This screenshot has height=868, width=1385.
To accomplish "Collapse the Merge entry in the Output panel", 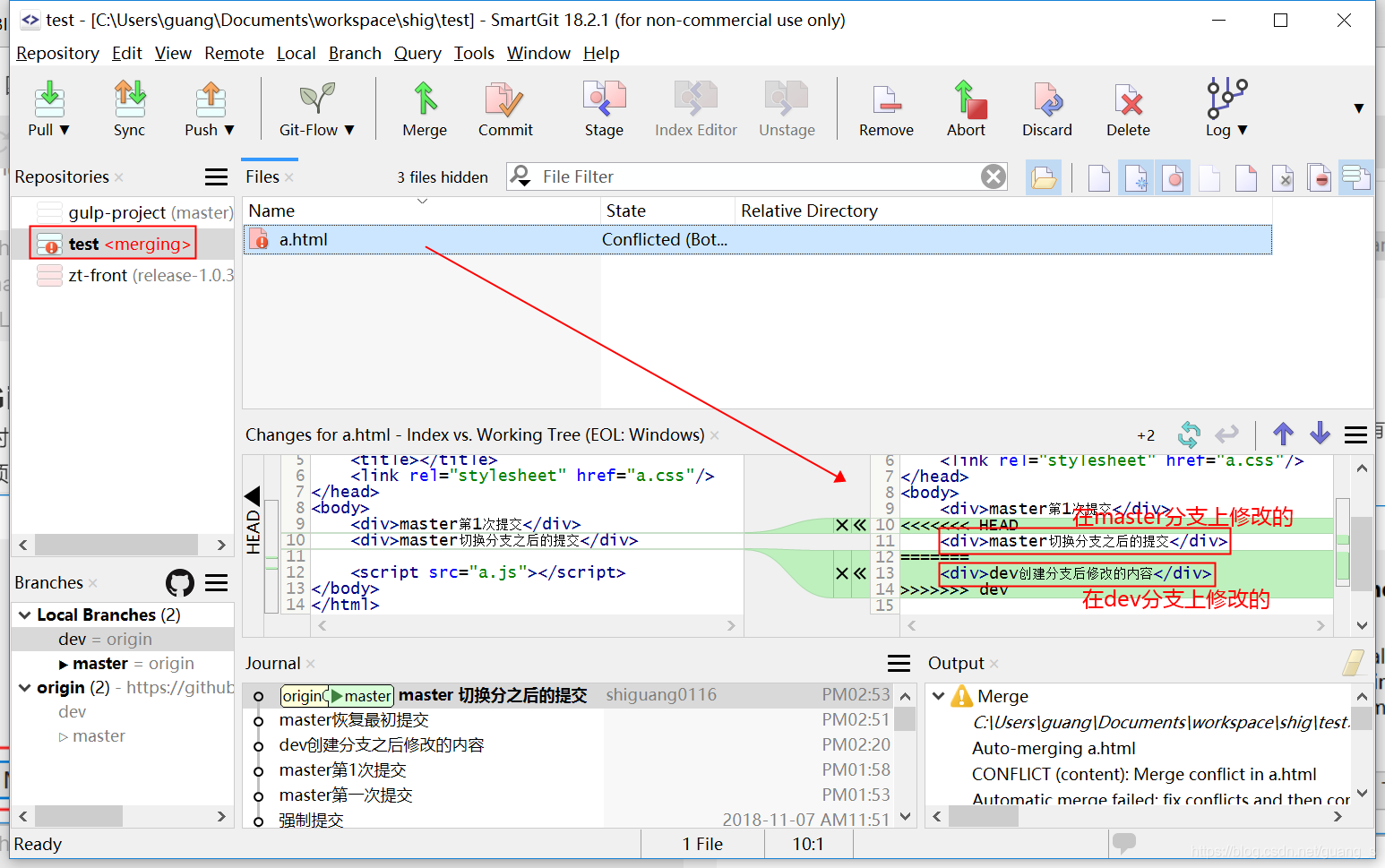I will pos(938,695).
